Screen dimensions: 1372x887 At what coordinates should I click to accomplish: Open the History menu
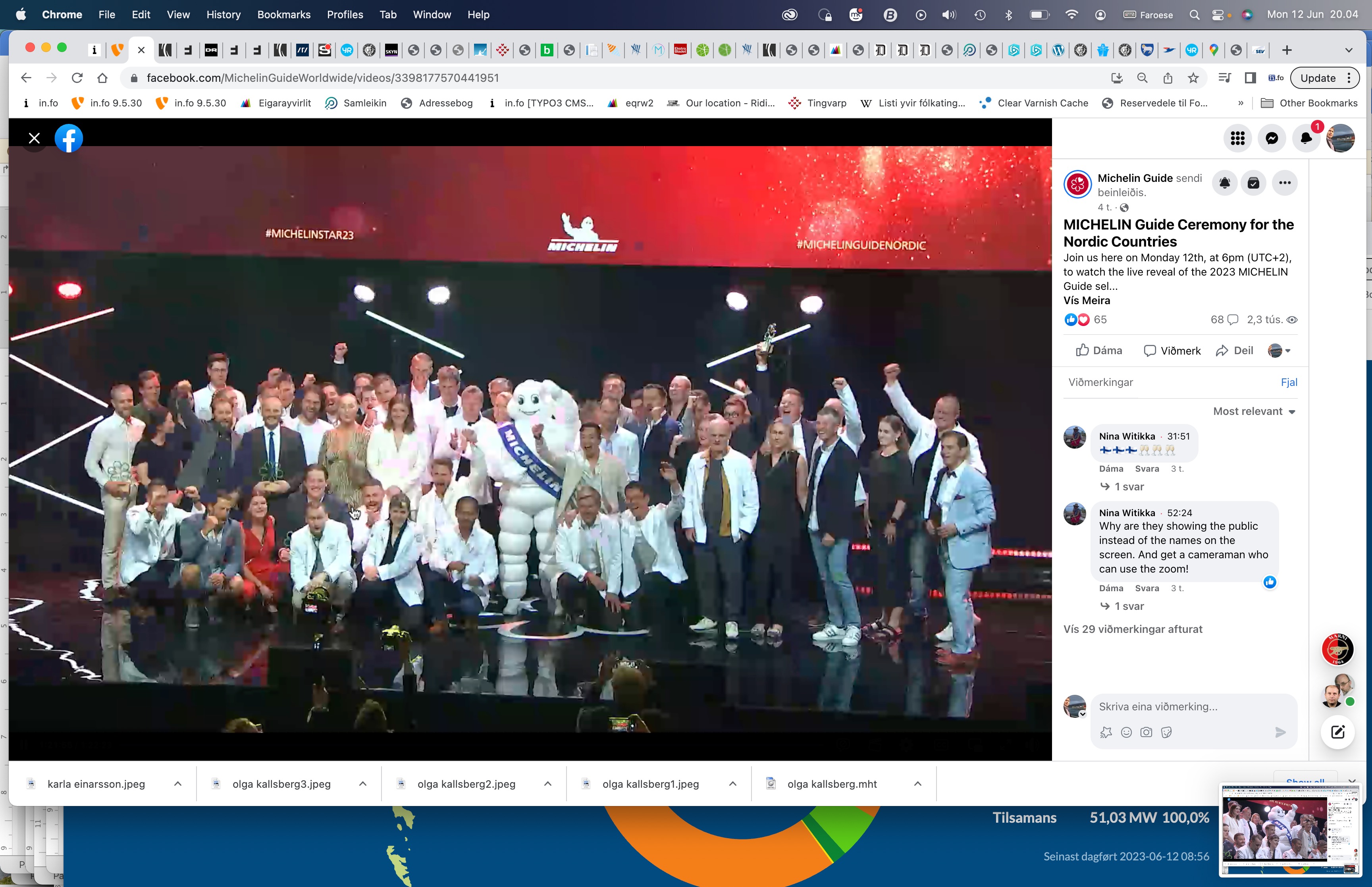tap(224, 14)
